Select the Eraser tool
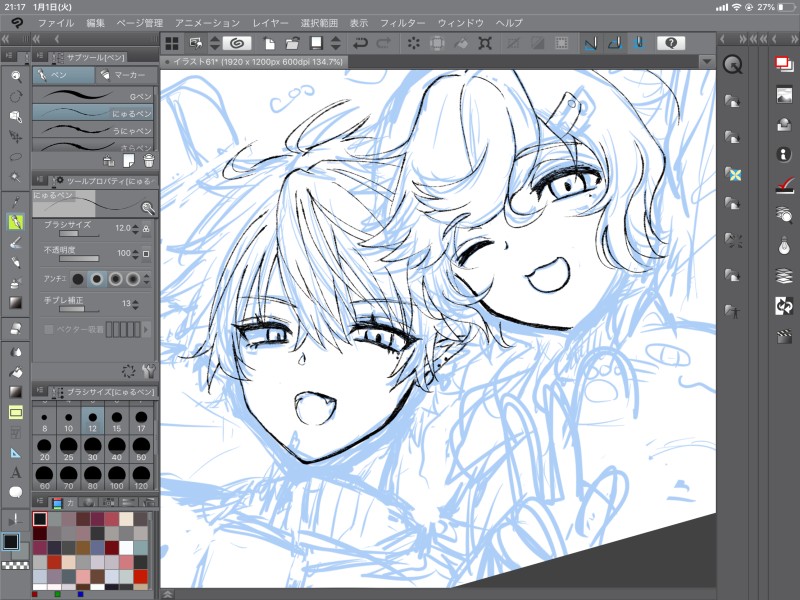The image size is (800, 600). click(16, 328)
